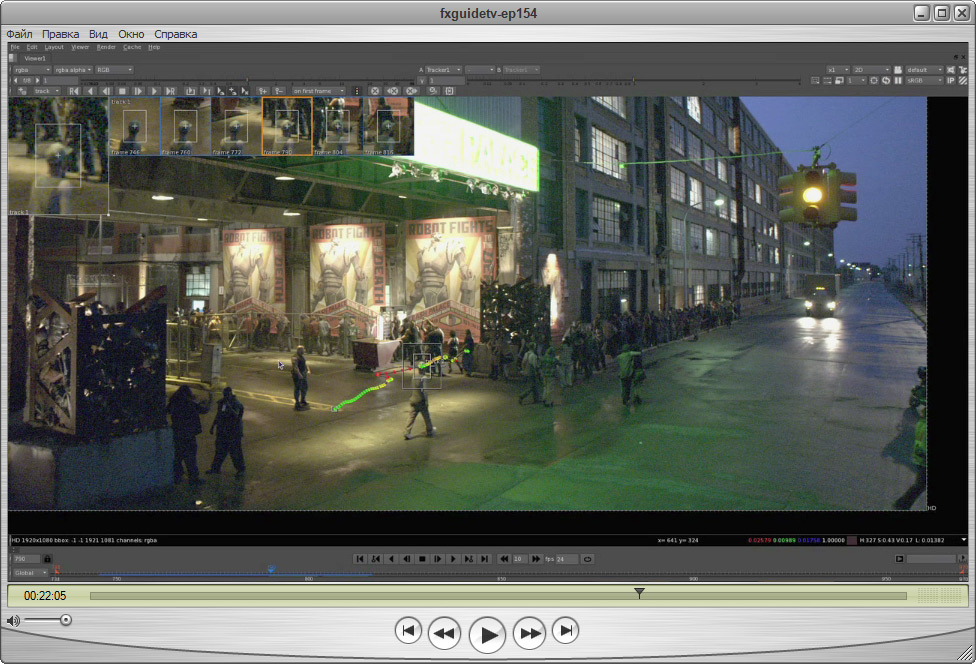This screenshot has height=664, width=976.
Task: Select the frame 790 keyframe thumbnail
Action: pos(287,126)
